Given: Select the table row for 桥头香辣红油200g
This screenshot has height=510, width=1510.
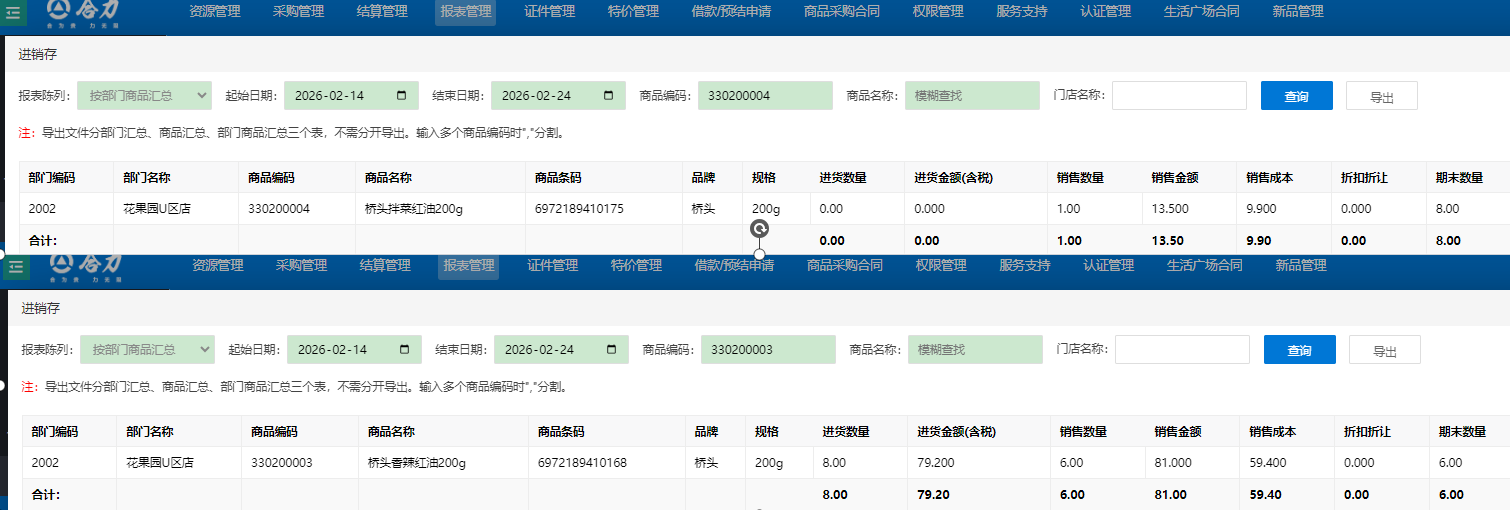Looking at the screenshot, I should [416, 463].
